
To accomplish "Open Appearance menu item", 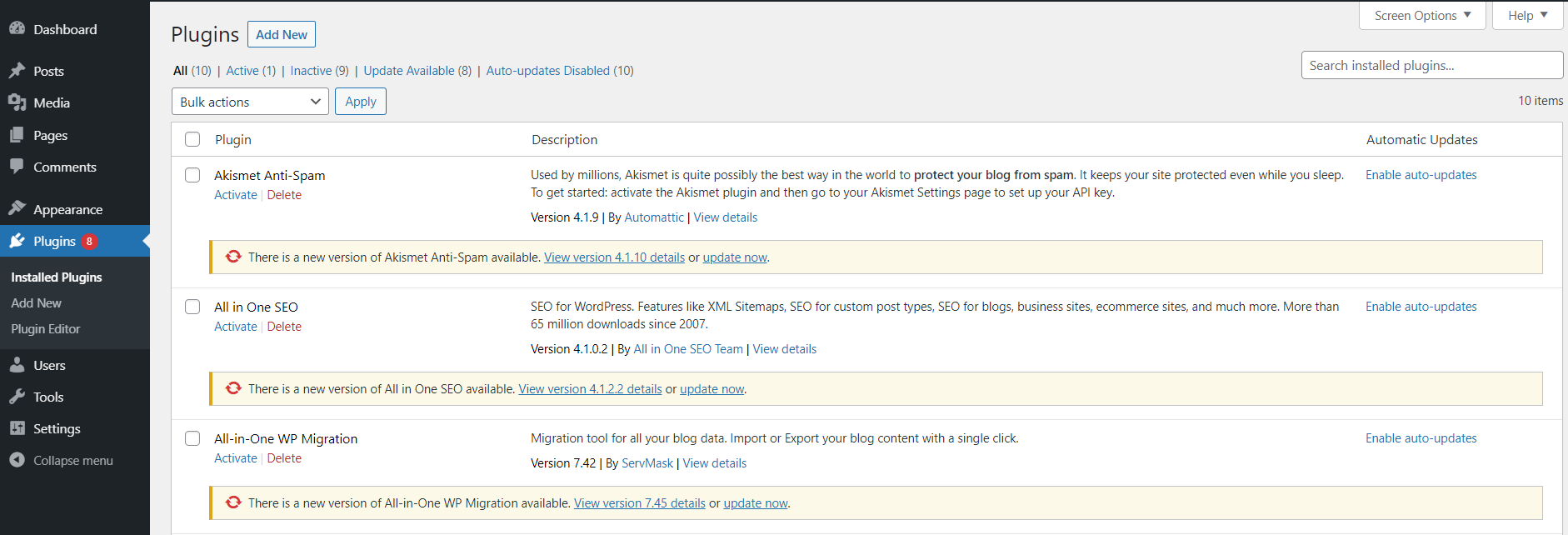I will (x=67, y=209).
